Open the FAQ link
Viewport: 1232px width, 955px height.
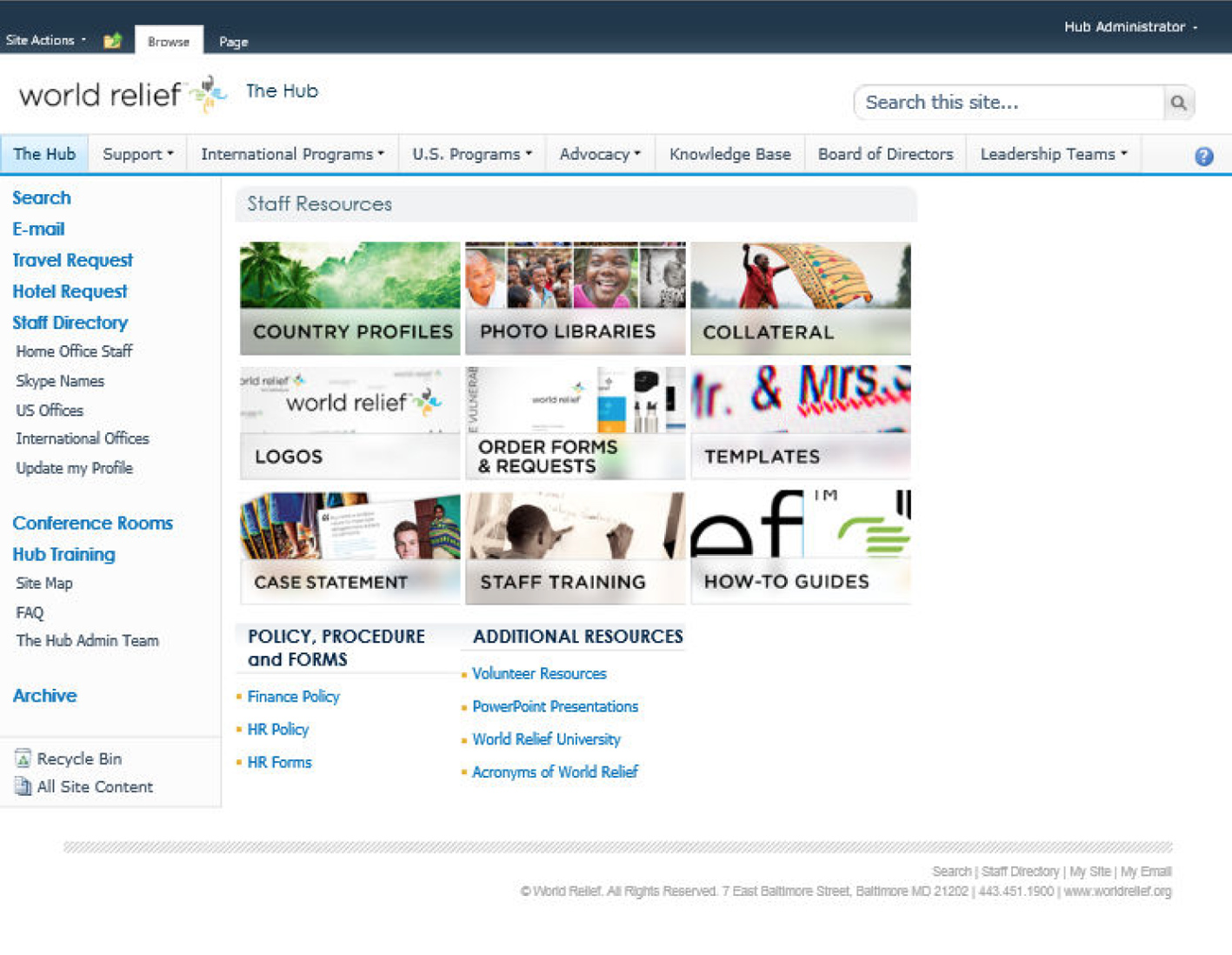click(x=30, y=612)
